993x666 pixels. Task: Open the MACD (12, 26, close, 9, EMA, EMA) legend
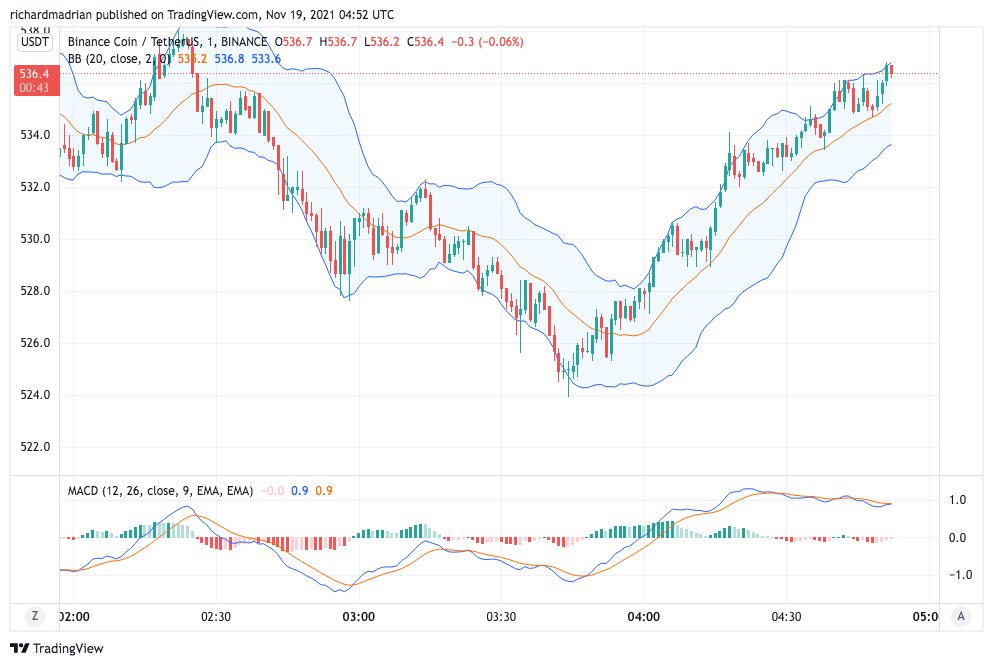159,491
